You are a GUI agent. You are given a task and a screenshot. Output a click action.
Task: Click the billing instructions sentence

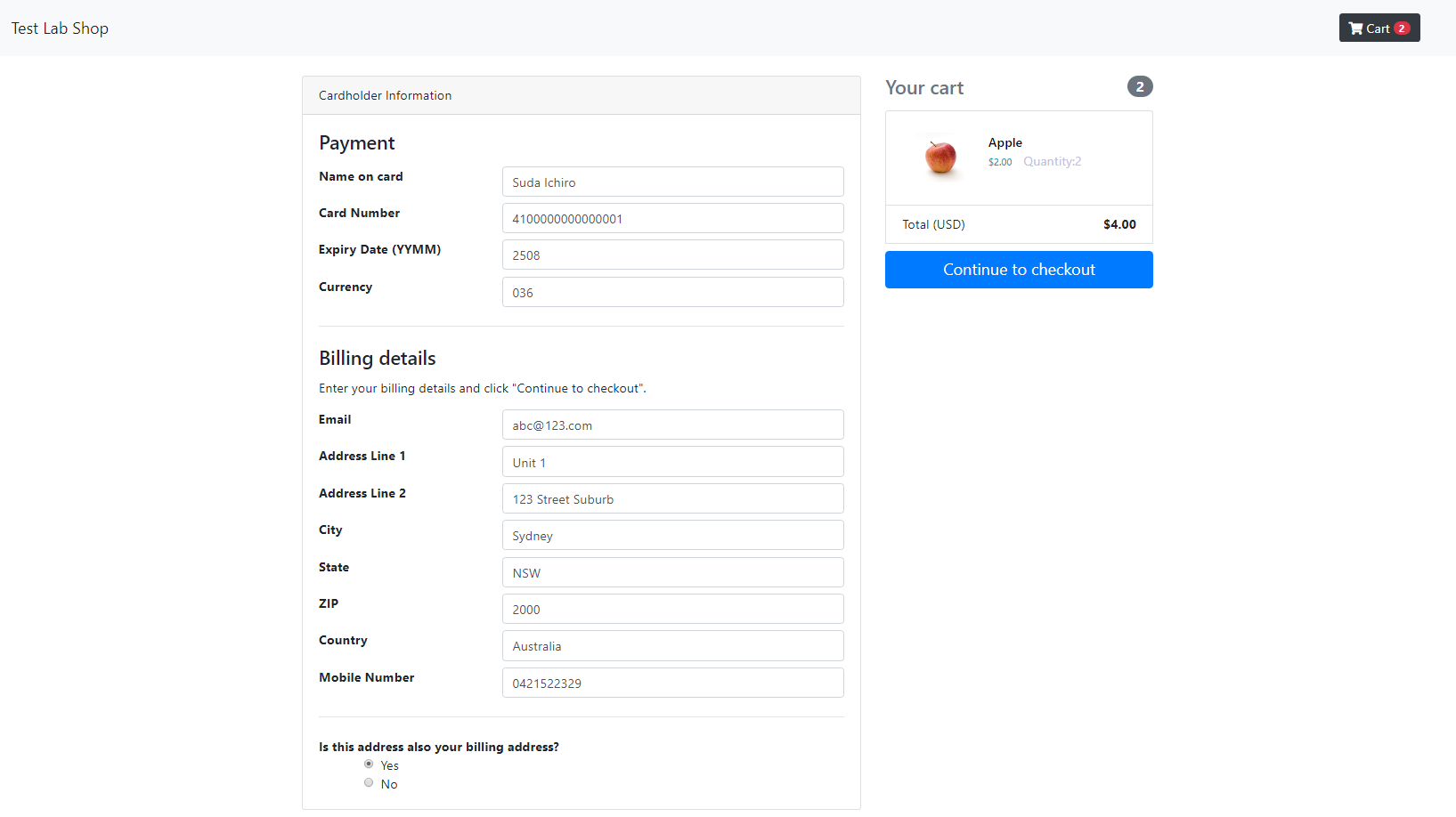click(x=483, y=388)
